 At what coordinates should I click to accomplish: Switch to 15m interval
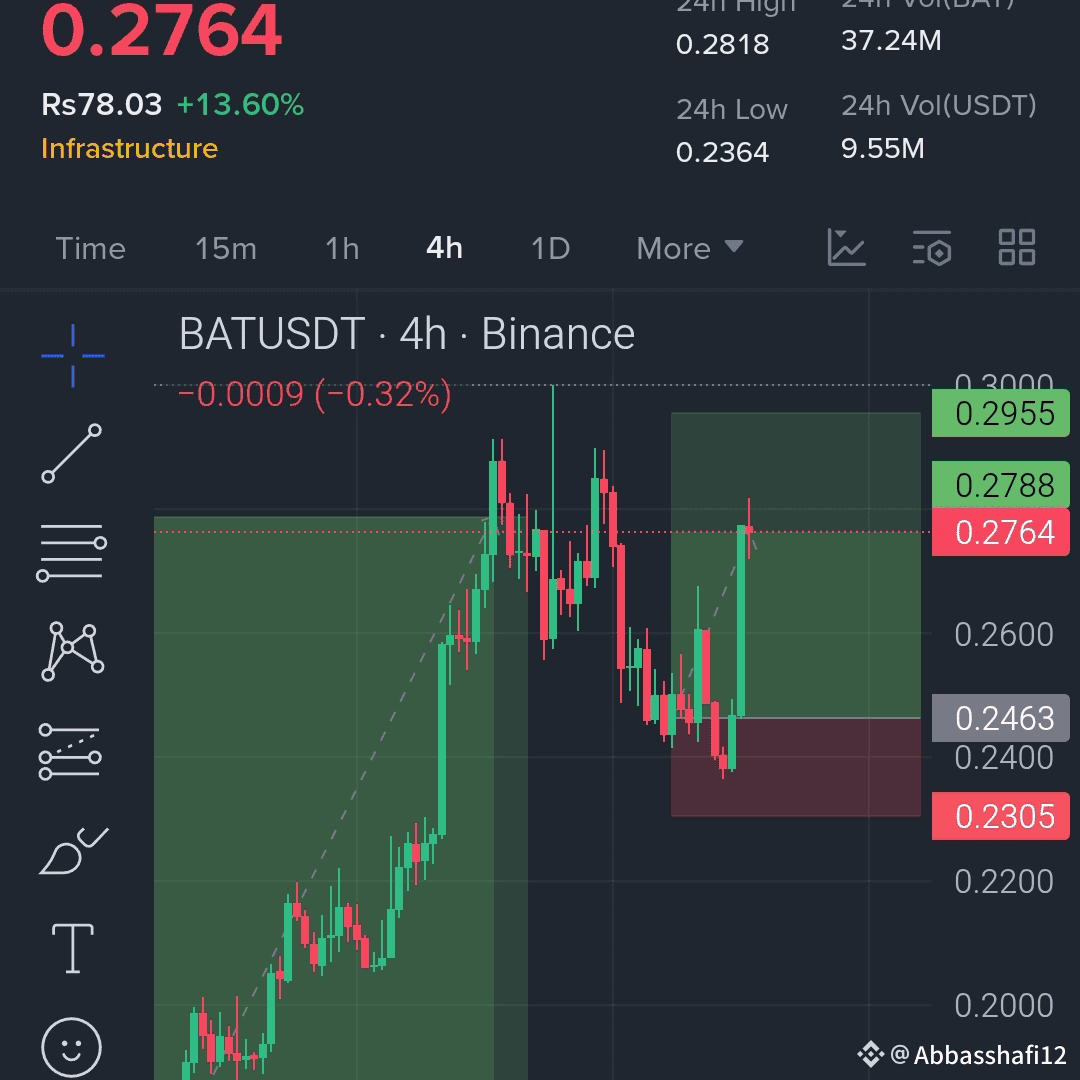226,249
